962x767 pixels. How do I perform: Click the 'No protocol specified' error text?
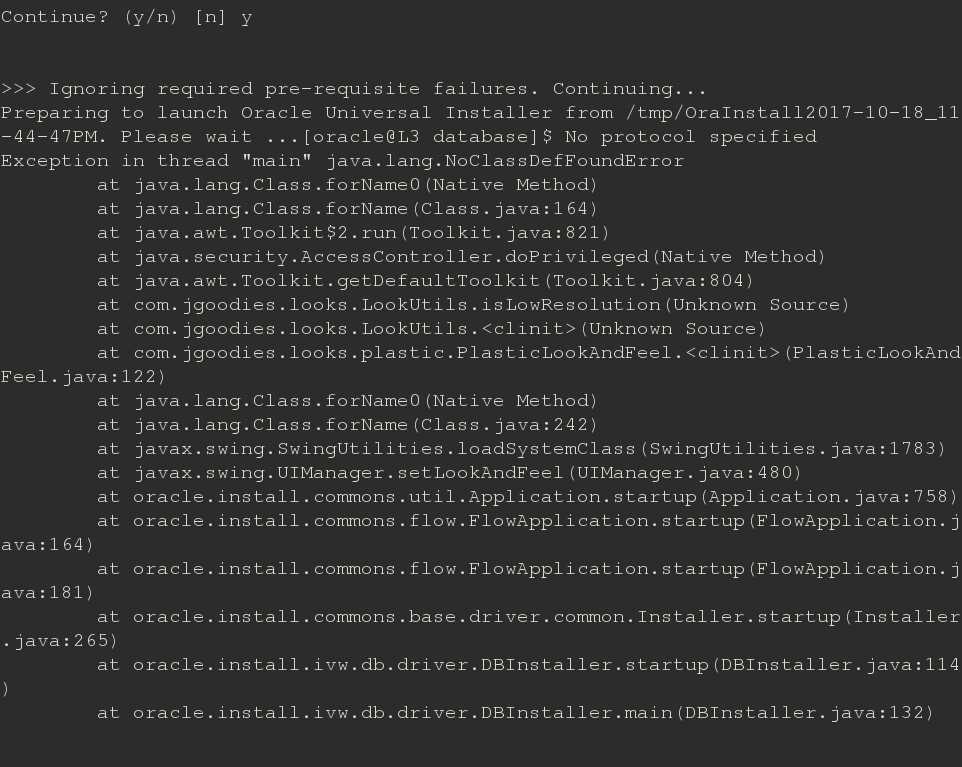[690, 137]
